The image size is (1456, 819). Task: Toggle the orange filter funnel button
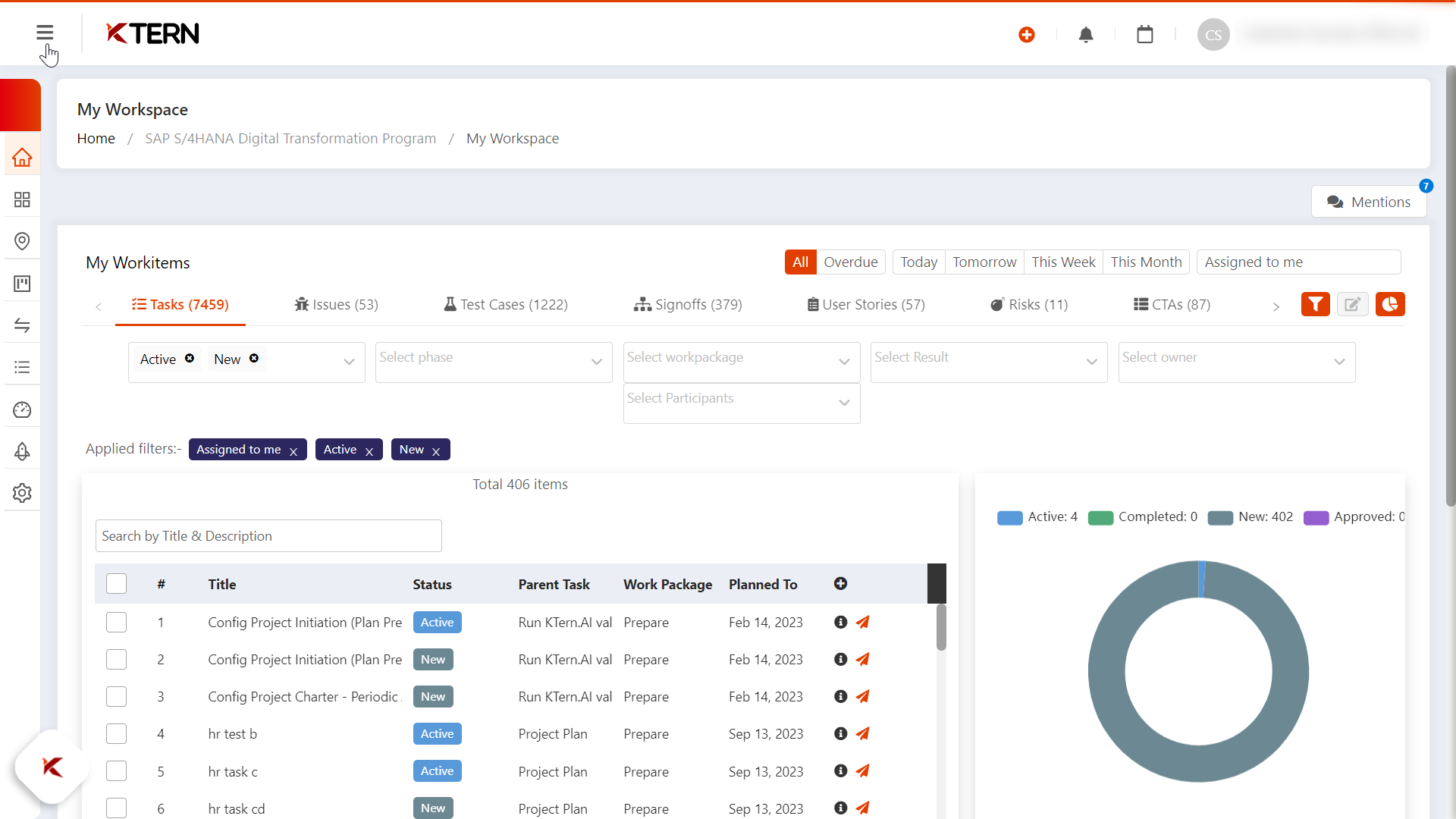1316,304
